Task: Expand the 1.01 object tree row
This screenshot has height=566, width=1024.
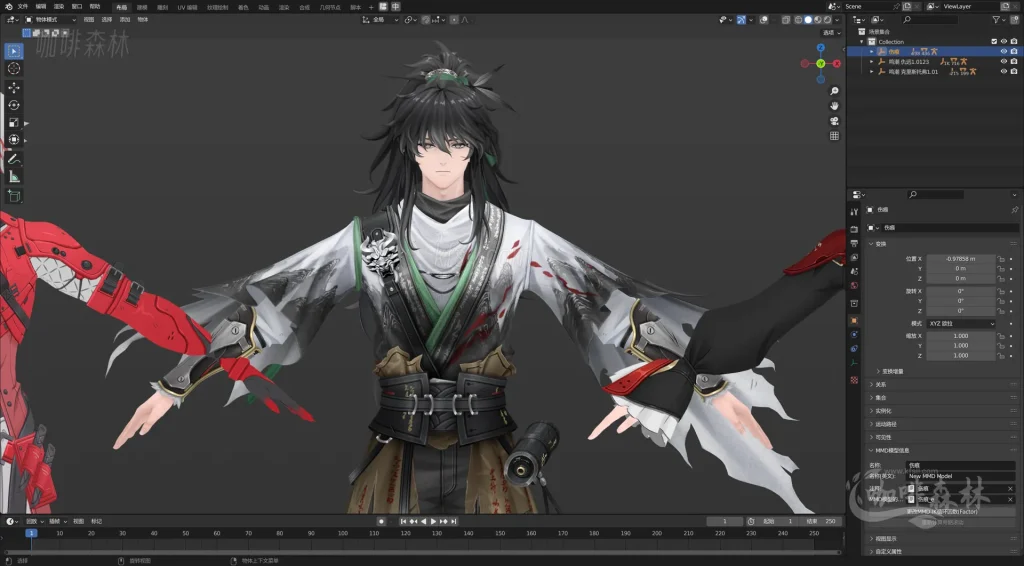Action: tap(871, 72)
